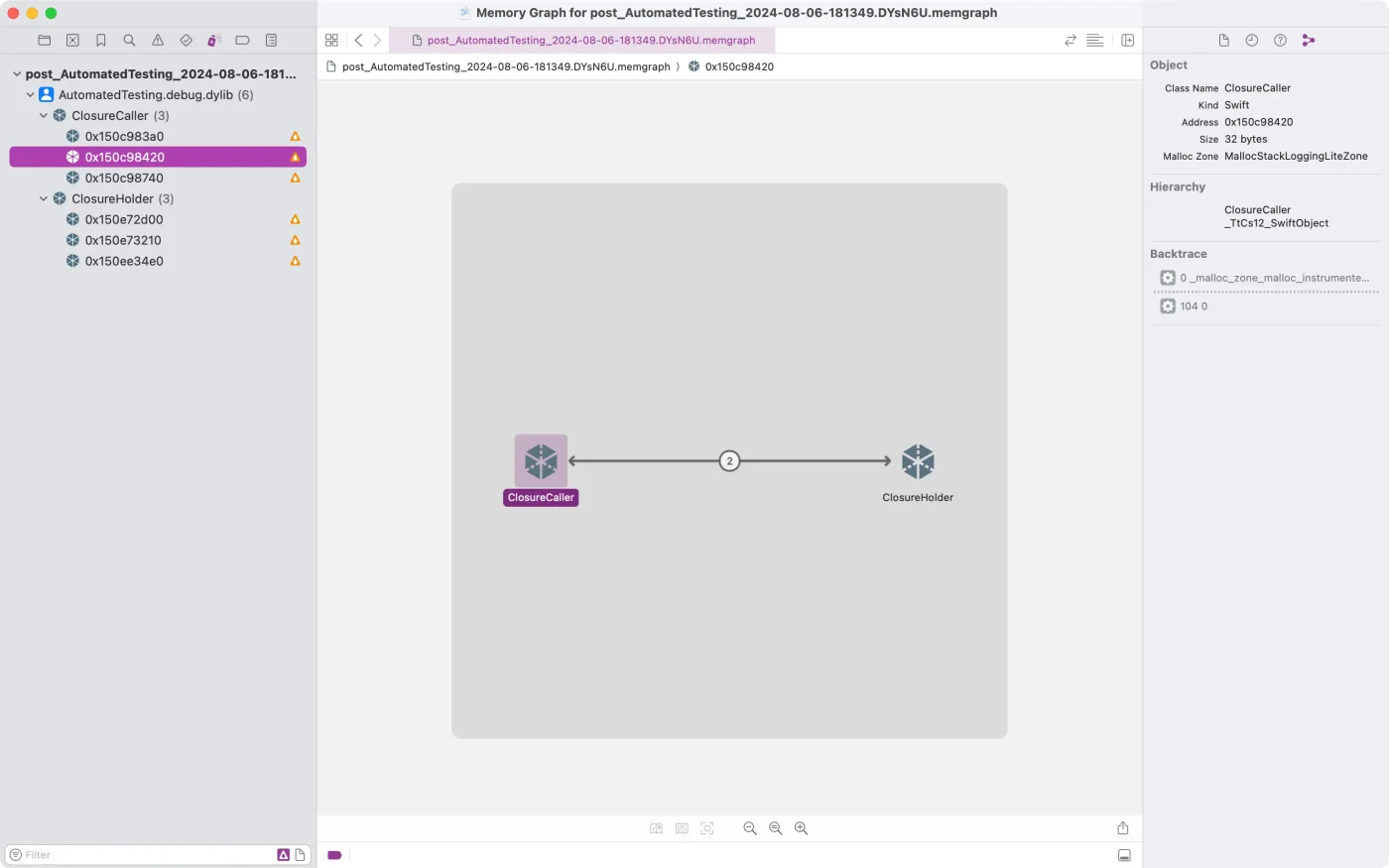Open the Breakpoint navigator tag icon

(242, 41)
